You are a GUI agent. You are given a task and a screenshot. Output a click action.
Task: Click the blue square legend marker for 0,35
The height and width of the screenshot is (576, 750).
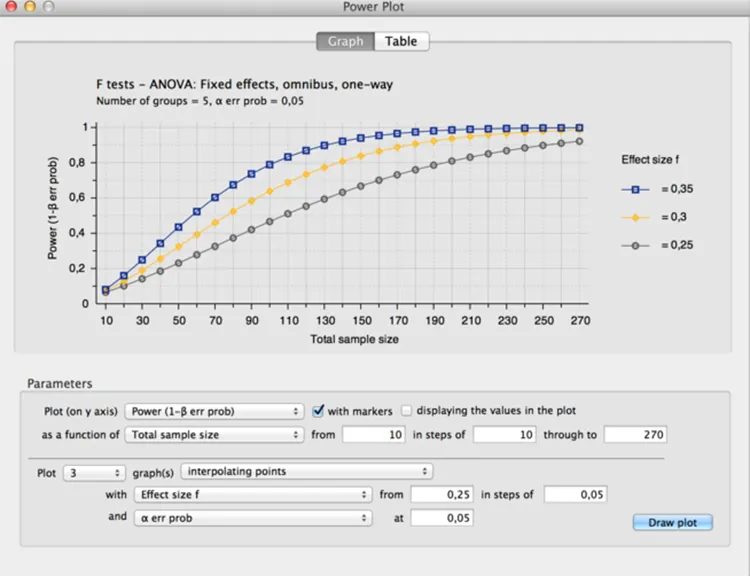[635, 189]
